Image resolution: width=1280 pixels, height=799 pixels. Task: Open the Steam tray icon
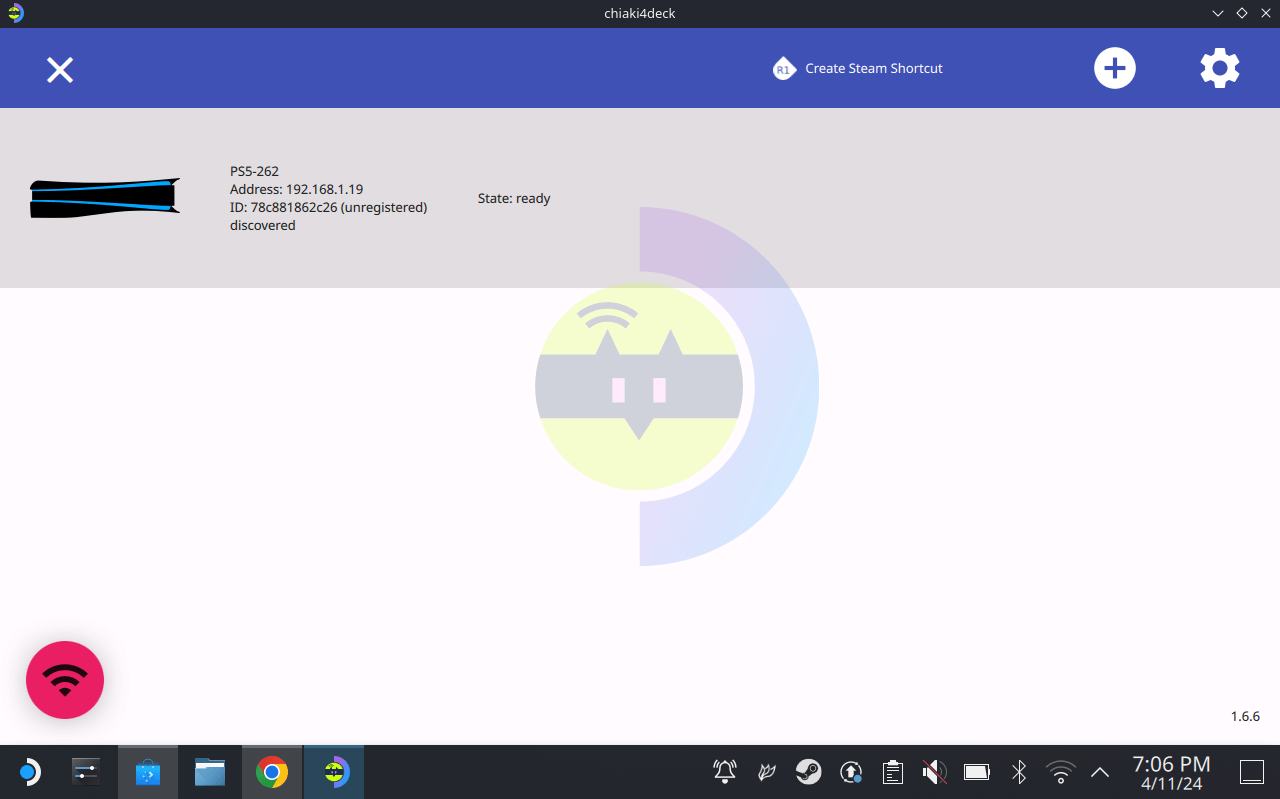click(809, 772)
